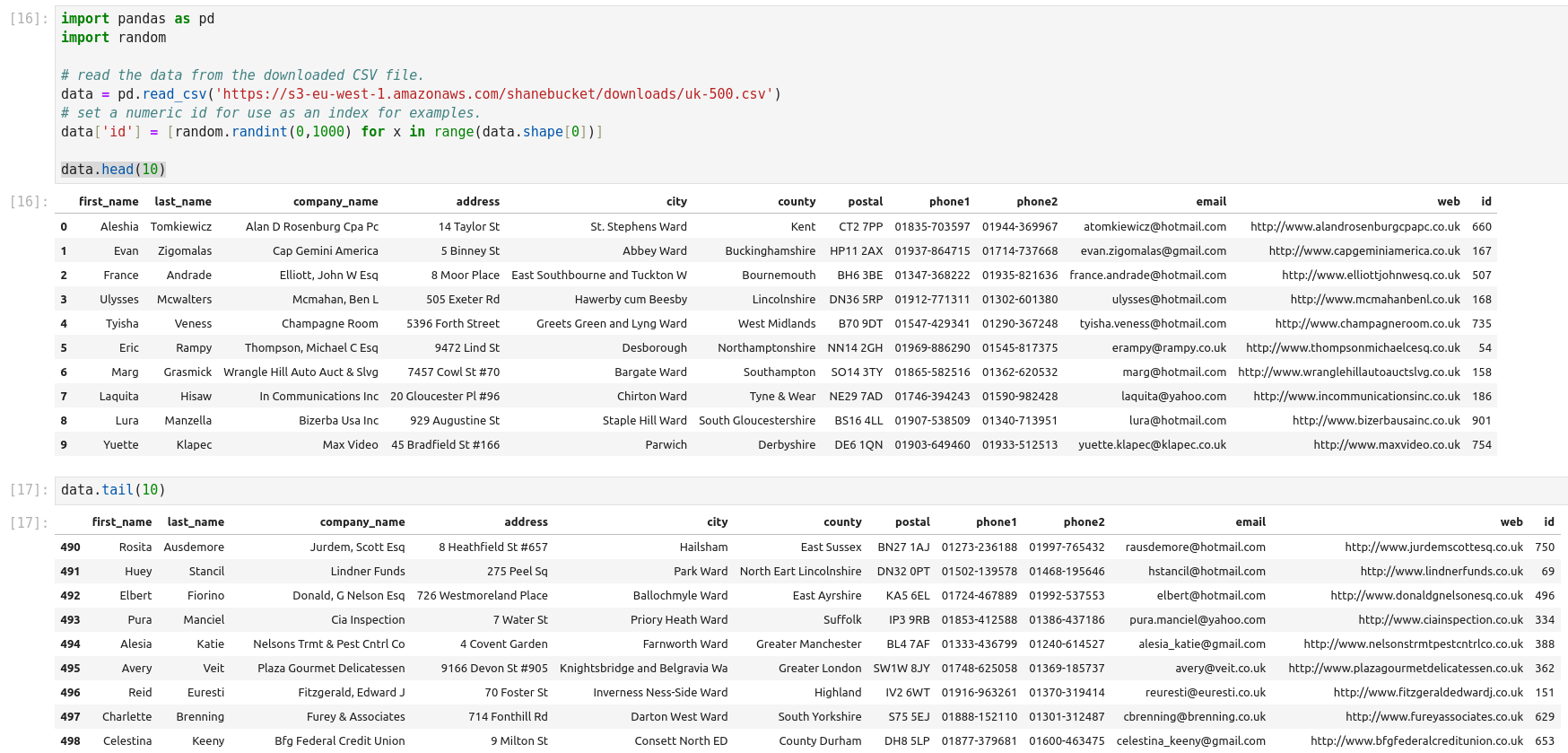The width and height of the screenshot is (1568, 753).
Task: Click the postal code CT2 7PP
Action: pos(860,227)
